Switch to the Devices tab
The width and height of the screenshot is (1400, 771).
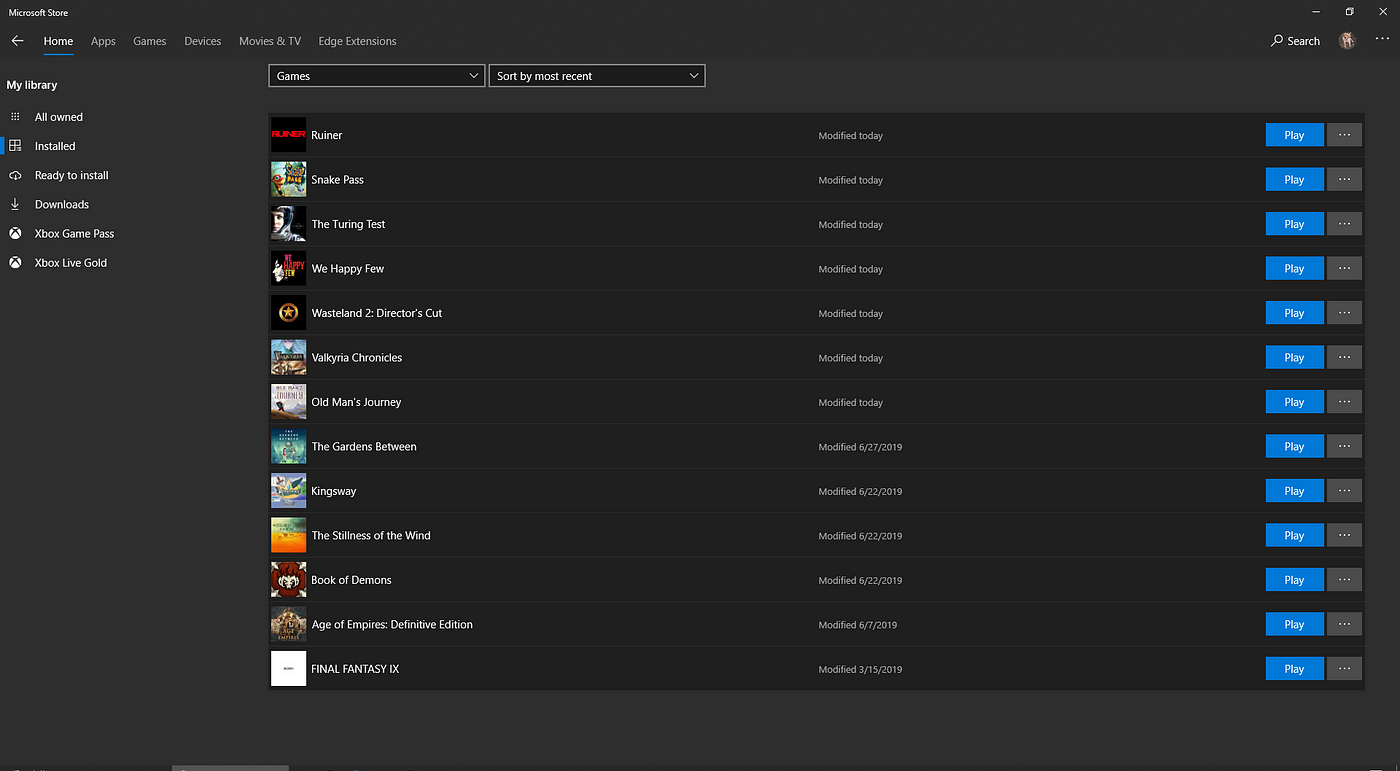(x=203, y=41)
